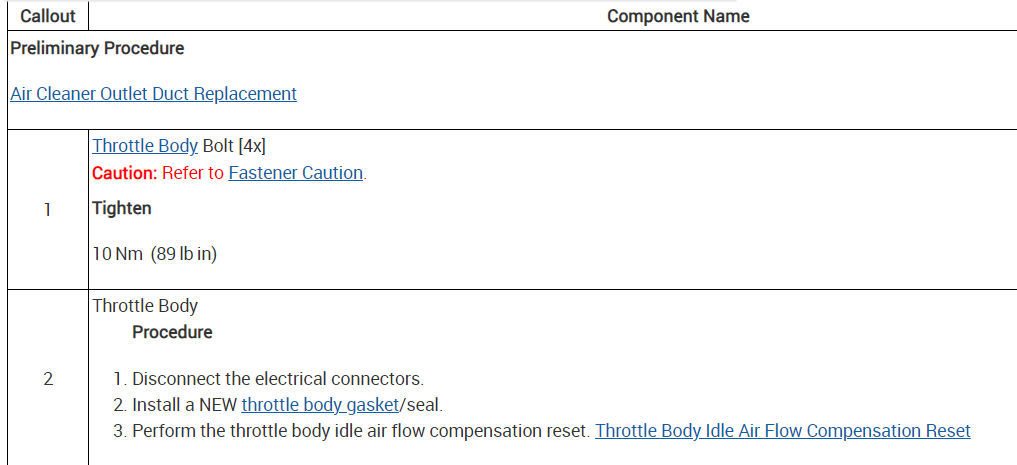Click the Install a NEW step text

[x=186, y=405]
